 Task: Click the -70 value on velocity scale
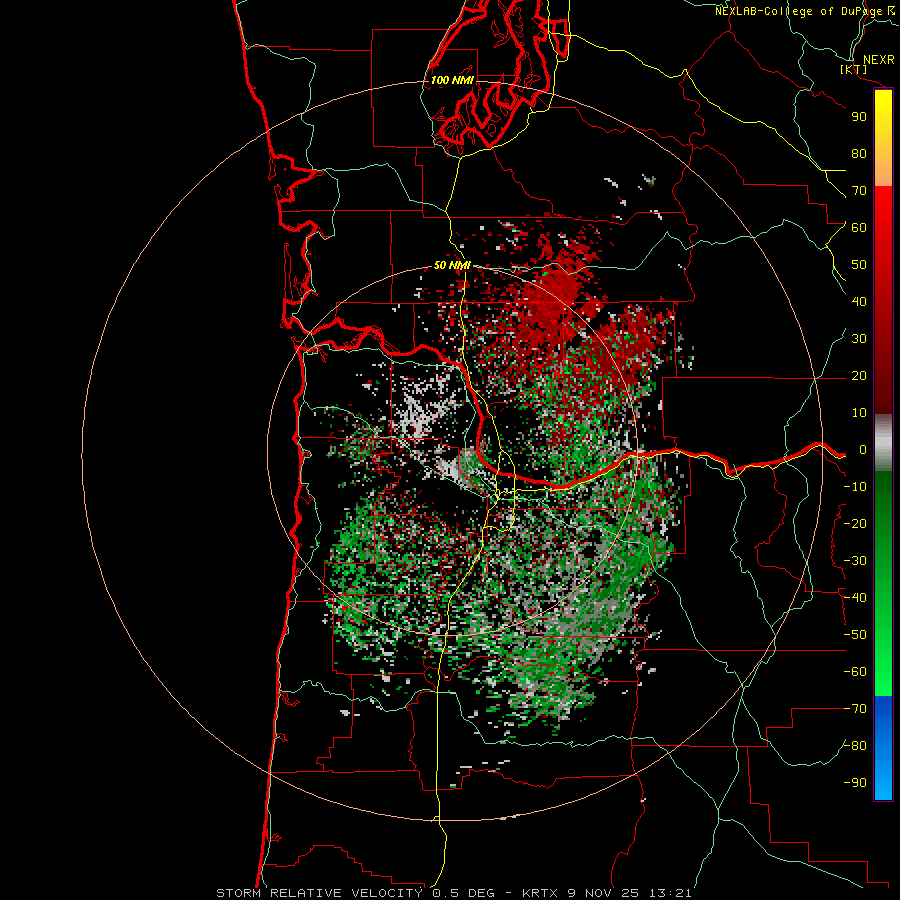855,709
